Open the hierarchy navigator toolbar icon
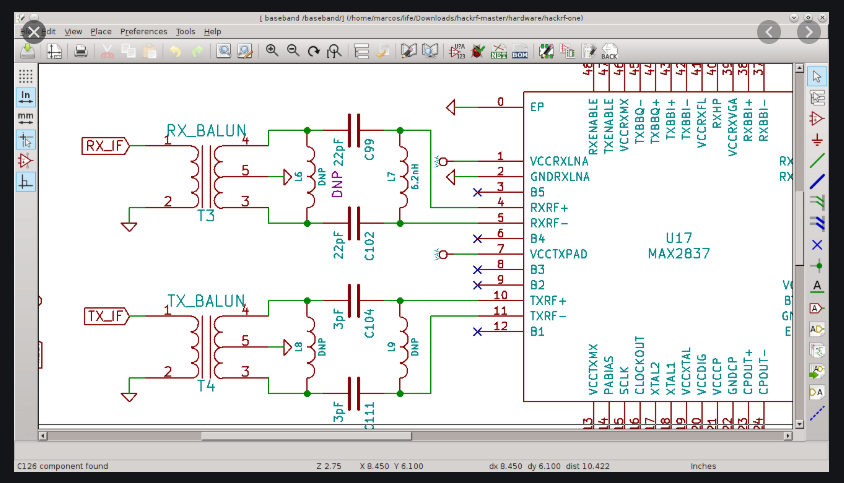This screenshot has height=483, width=844. 361,51
